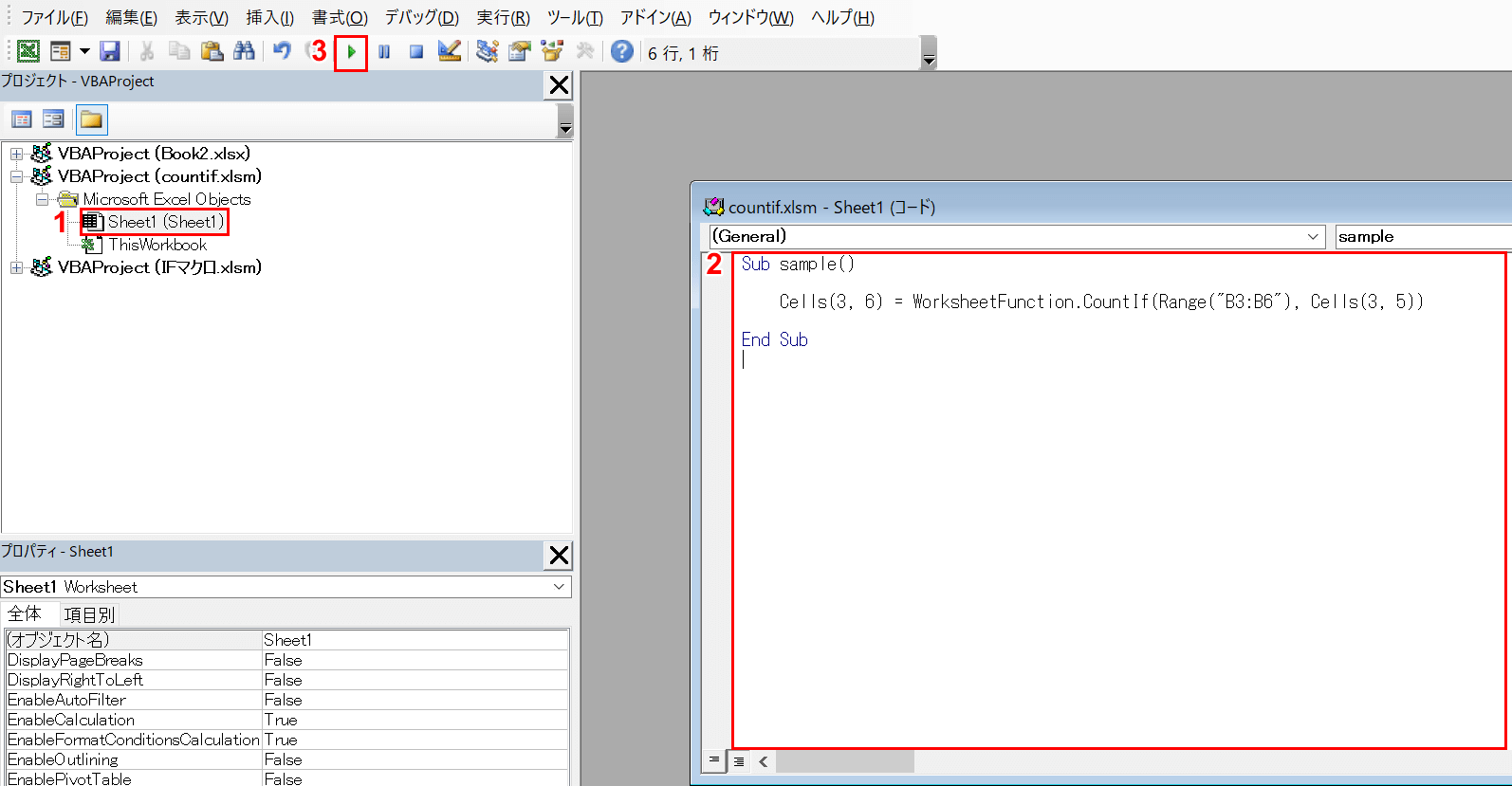Viewport: 1512px width, 786px height.
Task: Click the Find binoculars icon
Action: pos(244,52)
